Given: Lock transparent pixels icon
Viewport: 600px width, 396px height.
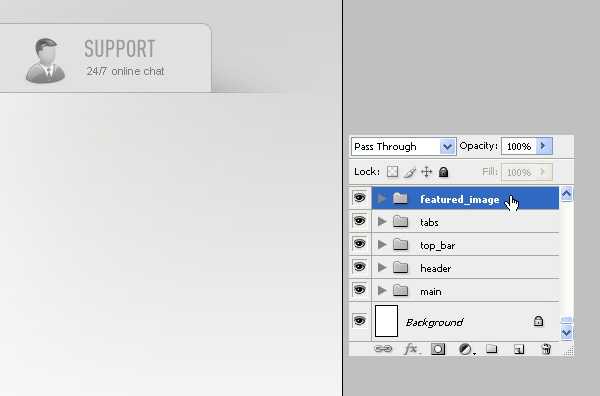Looking at the screenshot, I should click(x=392, y=172).
